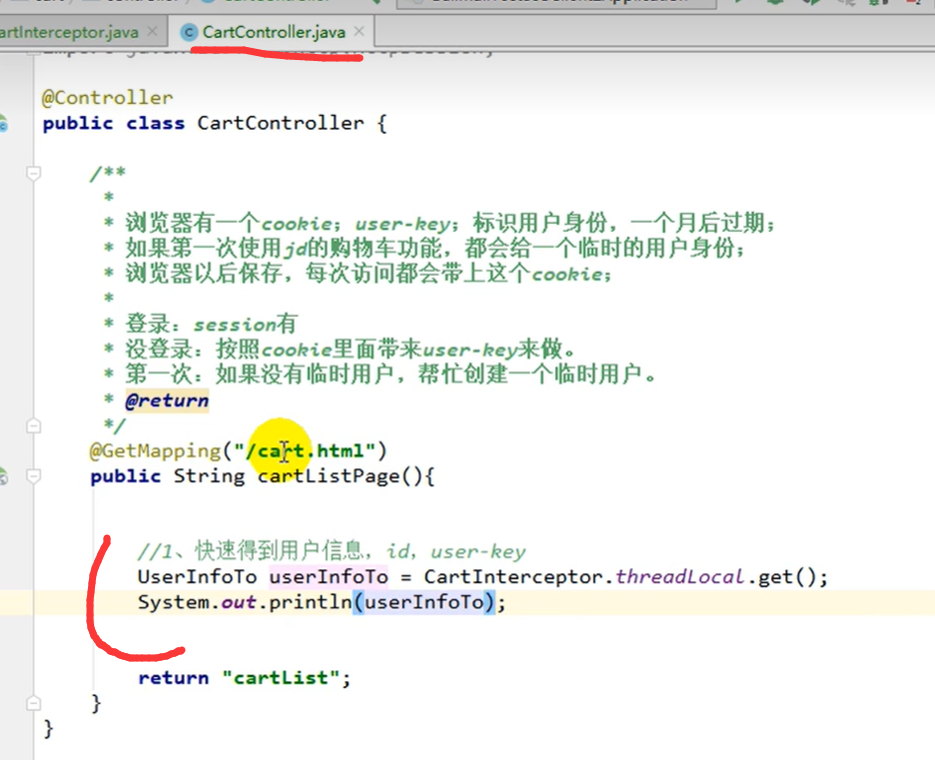Click the @Controller annotation
Screen dimensions: 935x760
107,98
